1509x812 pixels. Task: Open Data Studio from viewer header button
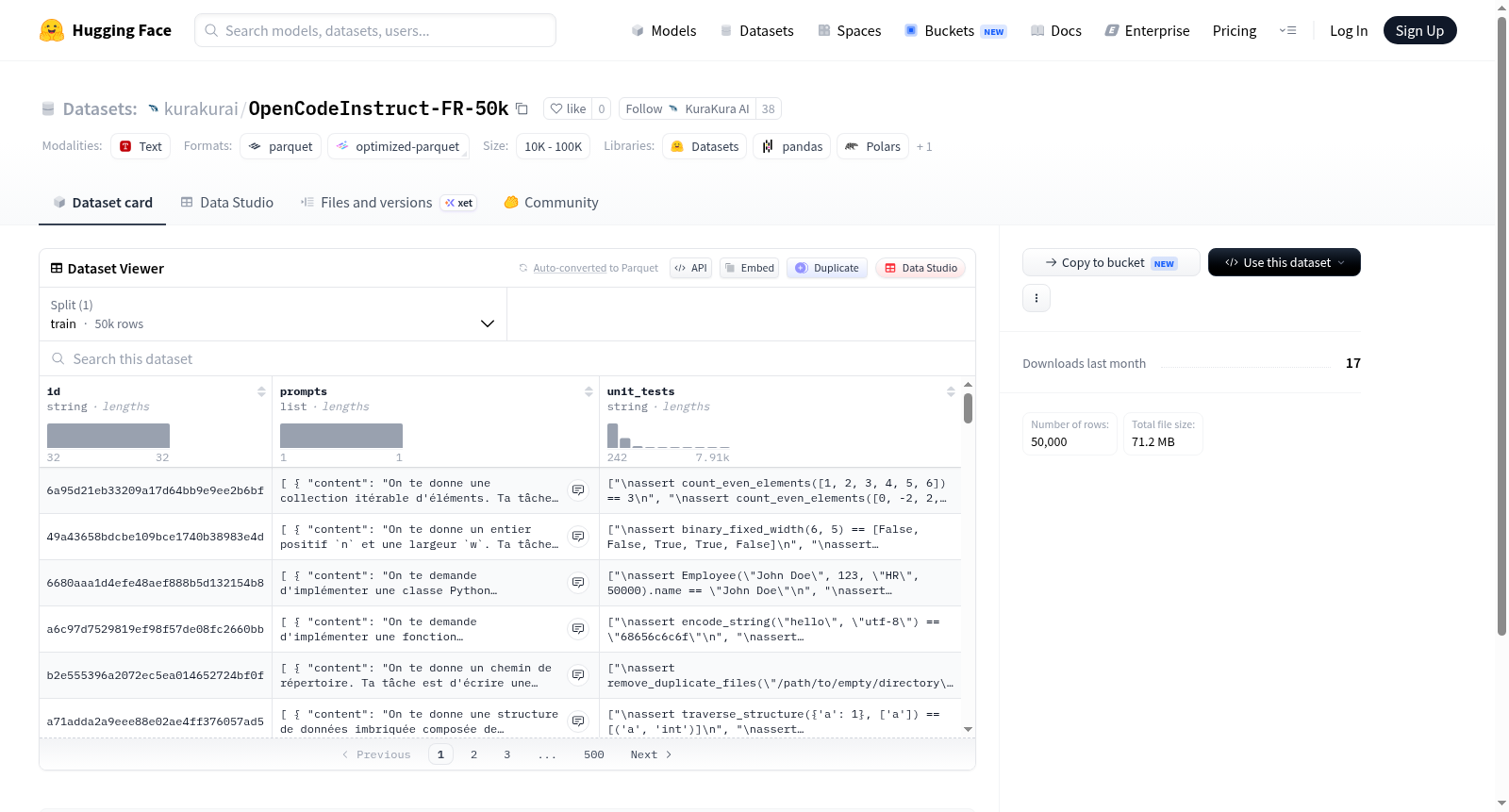[920, 268]
